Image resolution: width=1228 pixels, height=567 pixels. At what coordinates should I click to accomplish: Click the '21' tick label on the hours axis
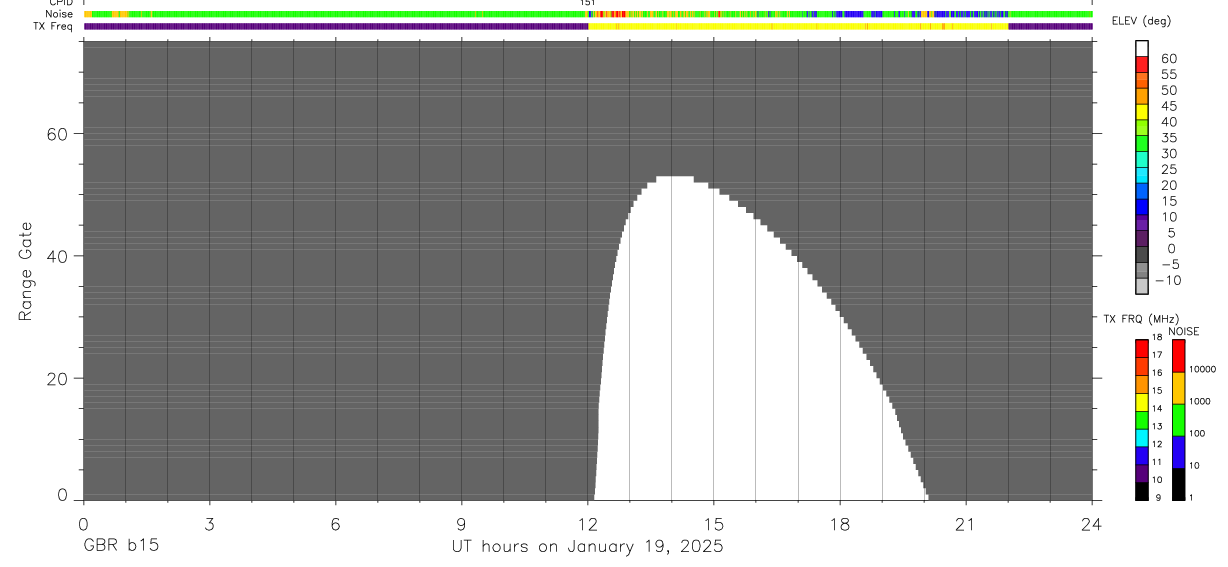966,523
